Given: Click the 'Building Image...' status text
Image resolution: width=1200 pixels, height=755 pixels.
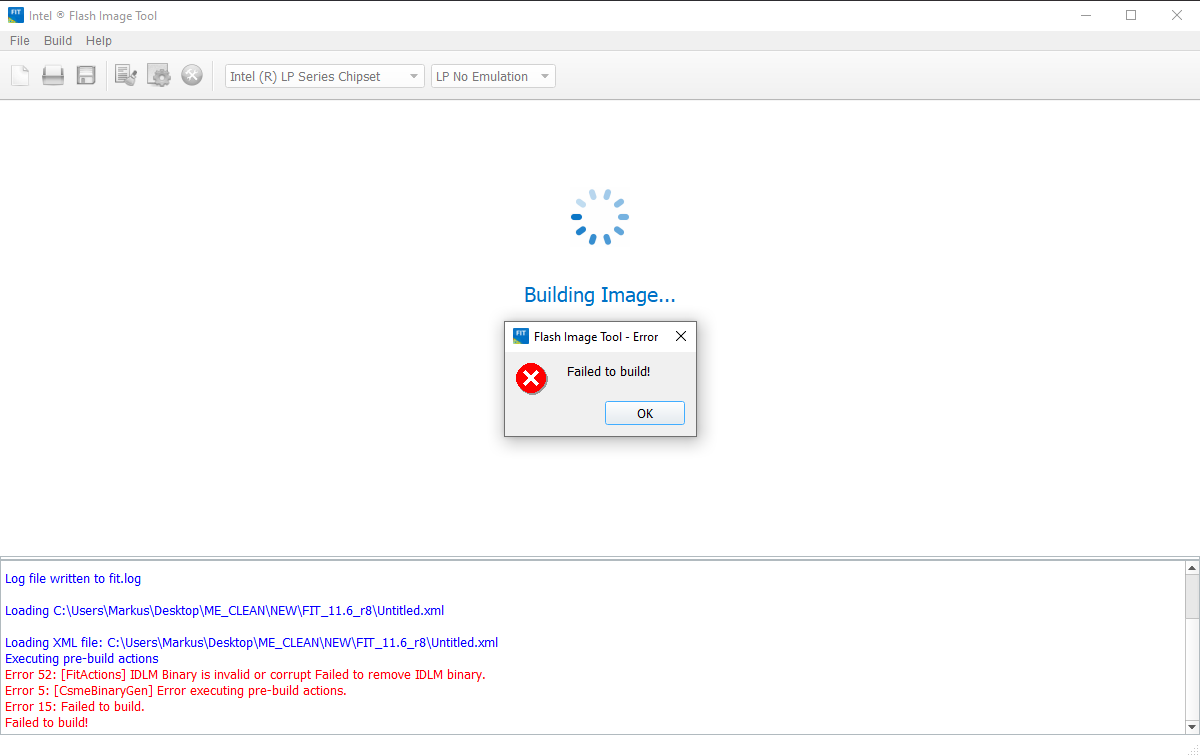Looking at the screenshot, I should coord(600,295).
